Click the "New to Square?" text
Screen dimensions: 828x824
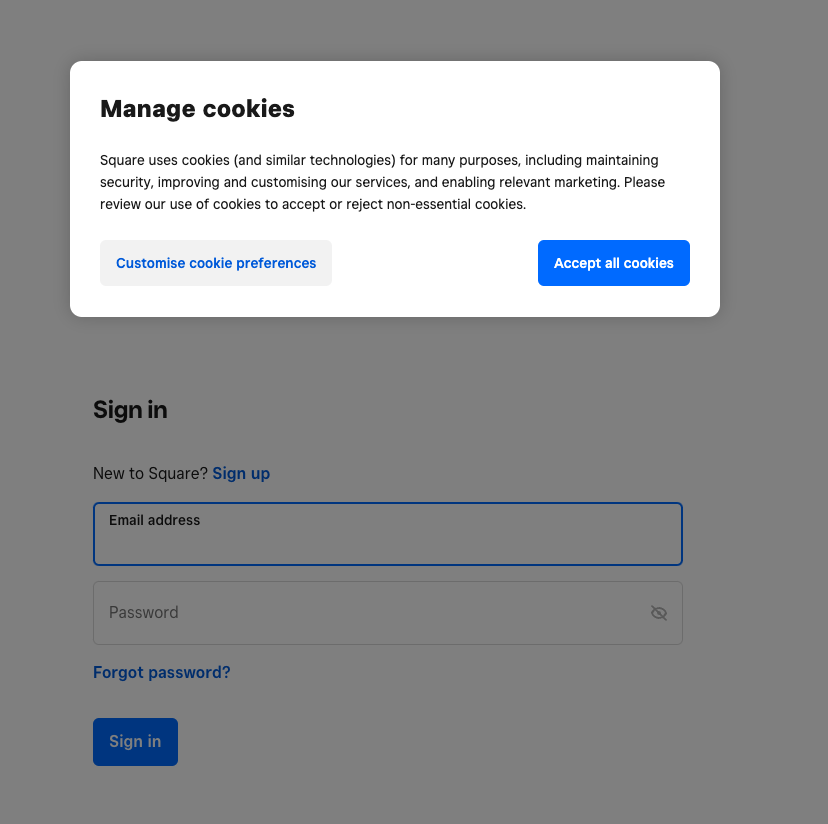click(150, 473)
